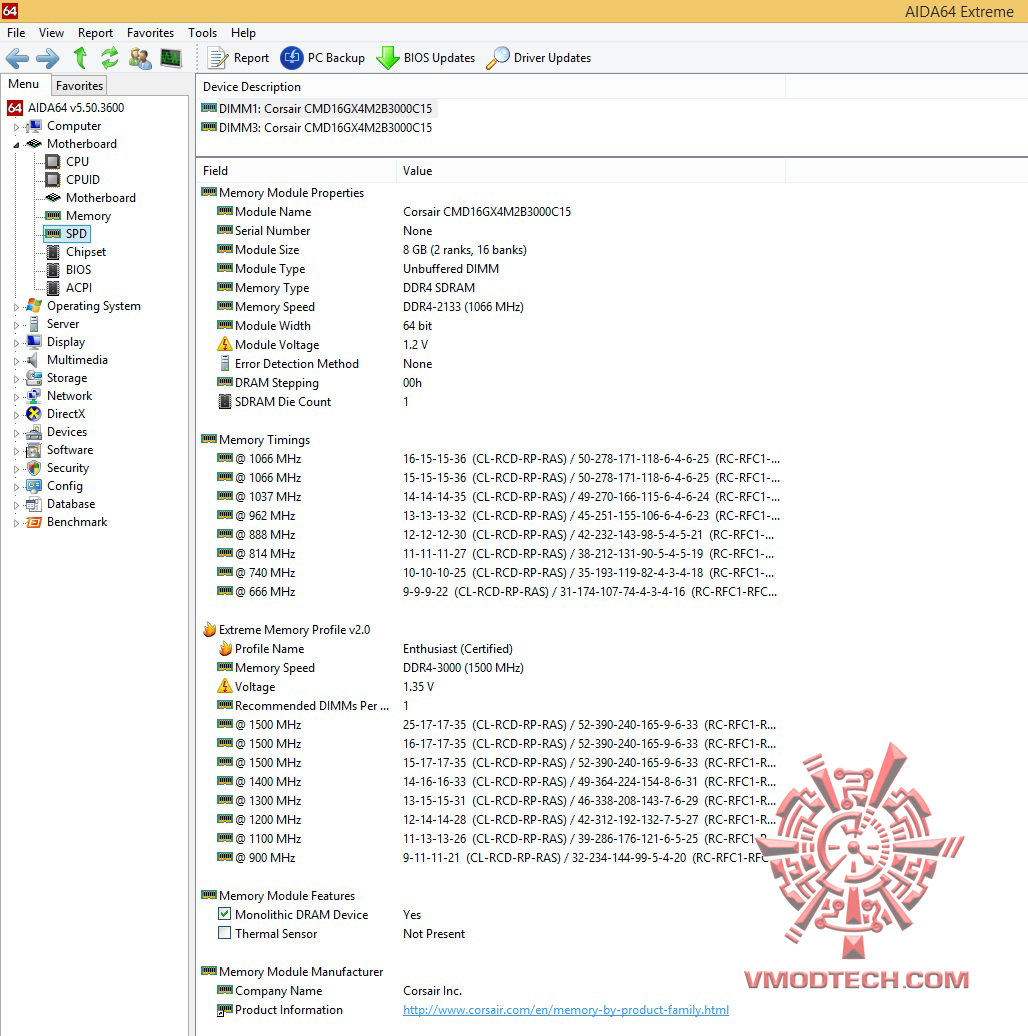Viewport: 1028px width, 1036px height.
Task: Click the Database icon in the tree
Action: tap(34, 504)
